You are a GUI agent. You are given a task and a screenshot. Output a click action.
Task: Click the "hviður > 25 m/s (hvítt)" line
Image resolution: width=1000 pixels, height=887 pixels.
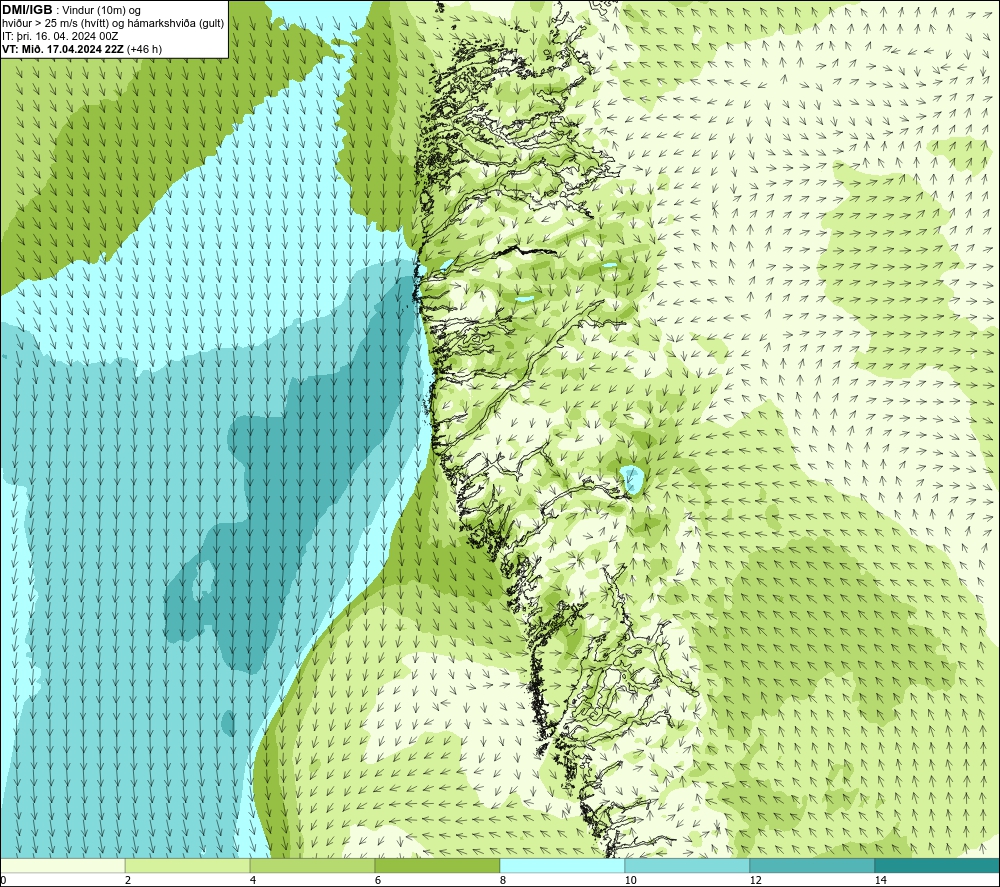click(x=55, y=24)
